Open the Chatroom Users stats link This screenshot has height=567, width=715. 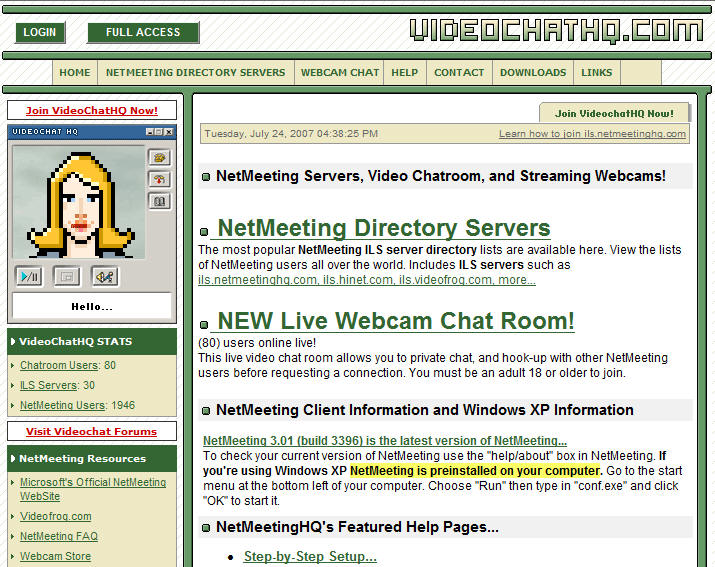pos(59,366)
